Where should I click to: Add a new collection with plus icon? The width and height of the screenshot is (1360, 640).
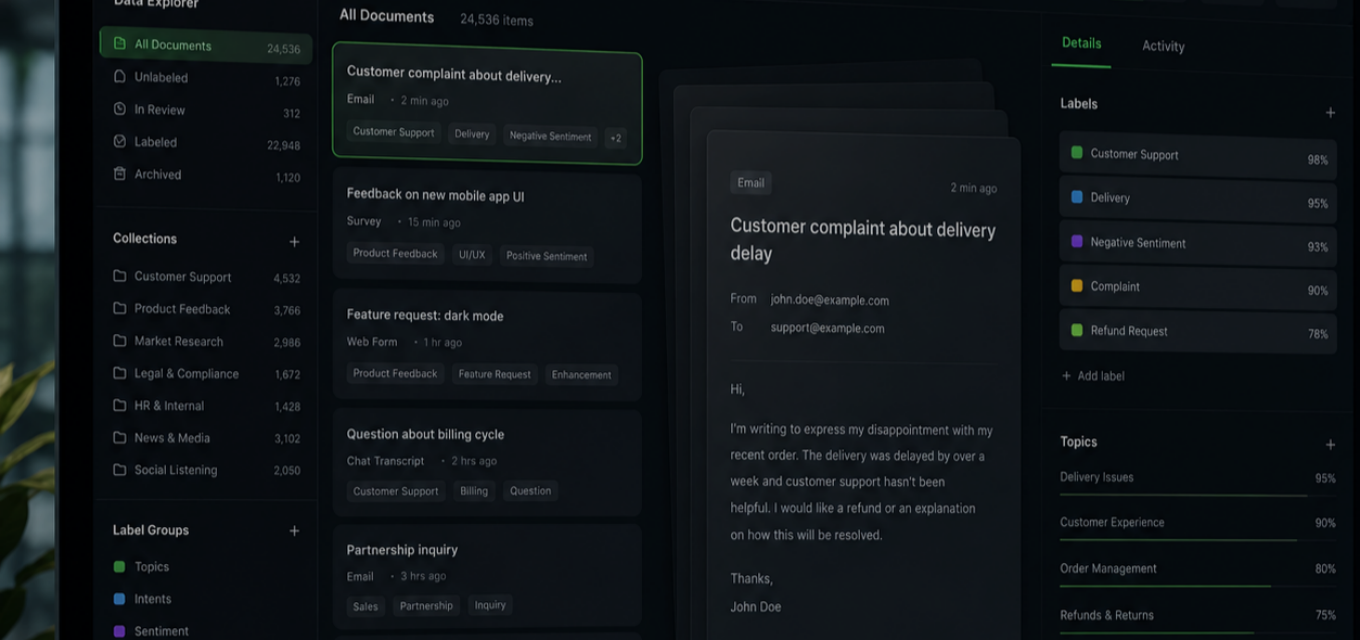[294, 241]
